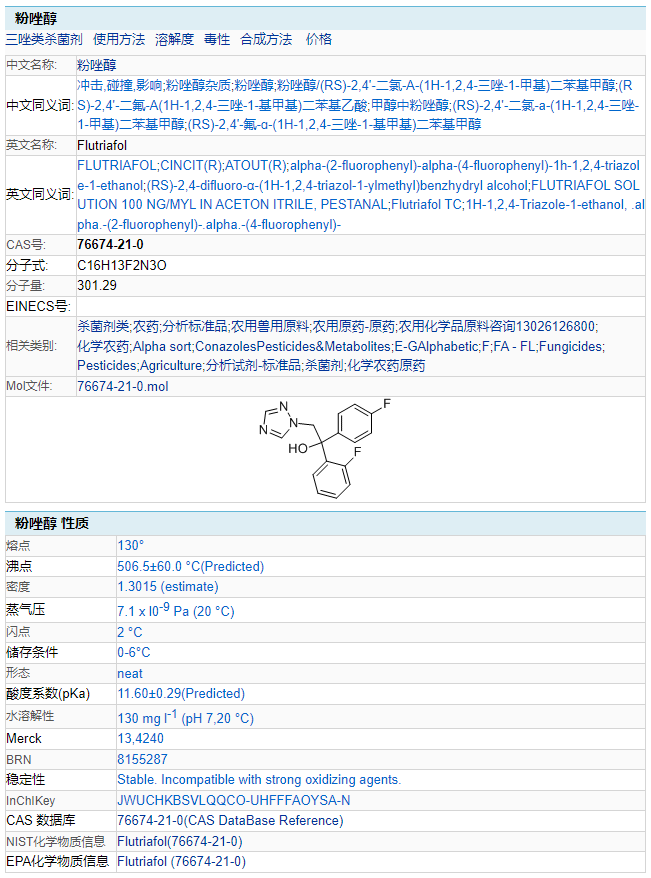Click the storage condition 0-6°C
This screenshot has width=651, height=878.
[134, 653]
